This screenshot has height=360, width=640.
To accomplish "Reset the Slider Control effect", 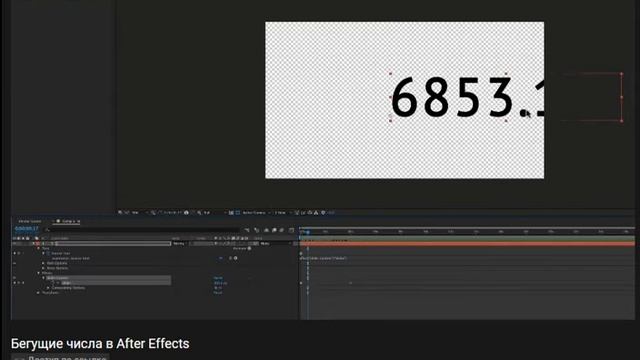I will click(218, 278).
